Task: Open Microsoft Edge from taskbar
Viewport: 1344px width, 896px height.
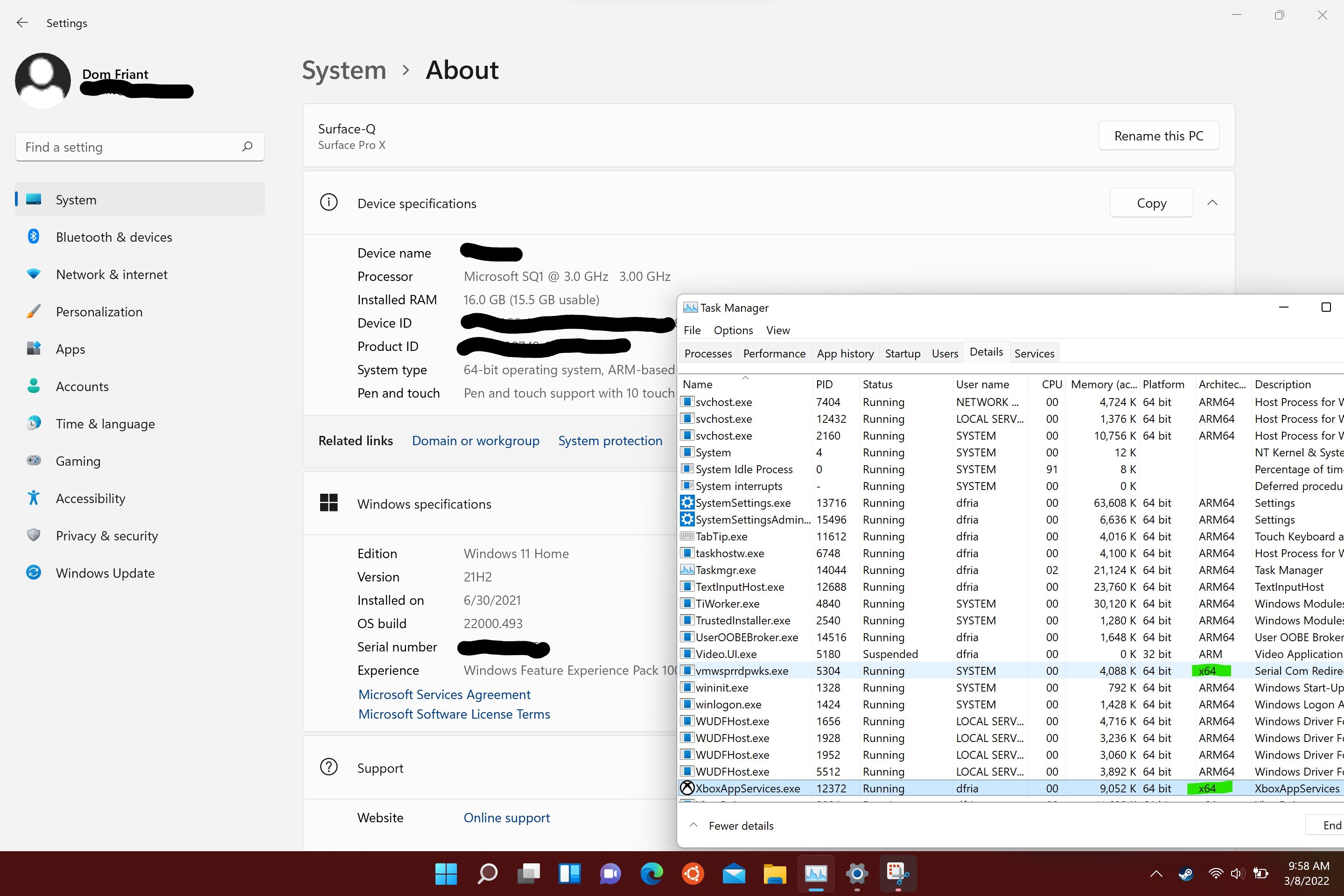Action: tap(651, 873)
